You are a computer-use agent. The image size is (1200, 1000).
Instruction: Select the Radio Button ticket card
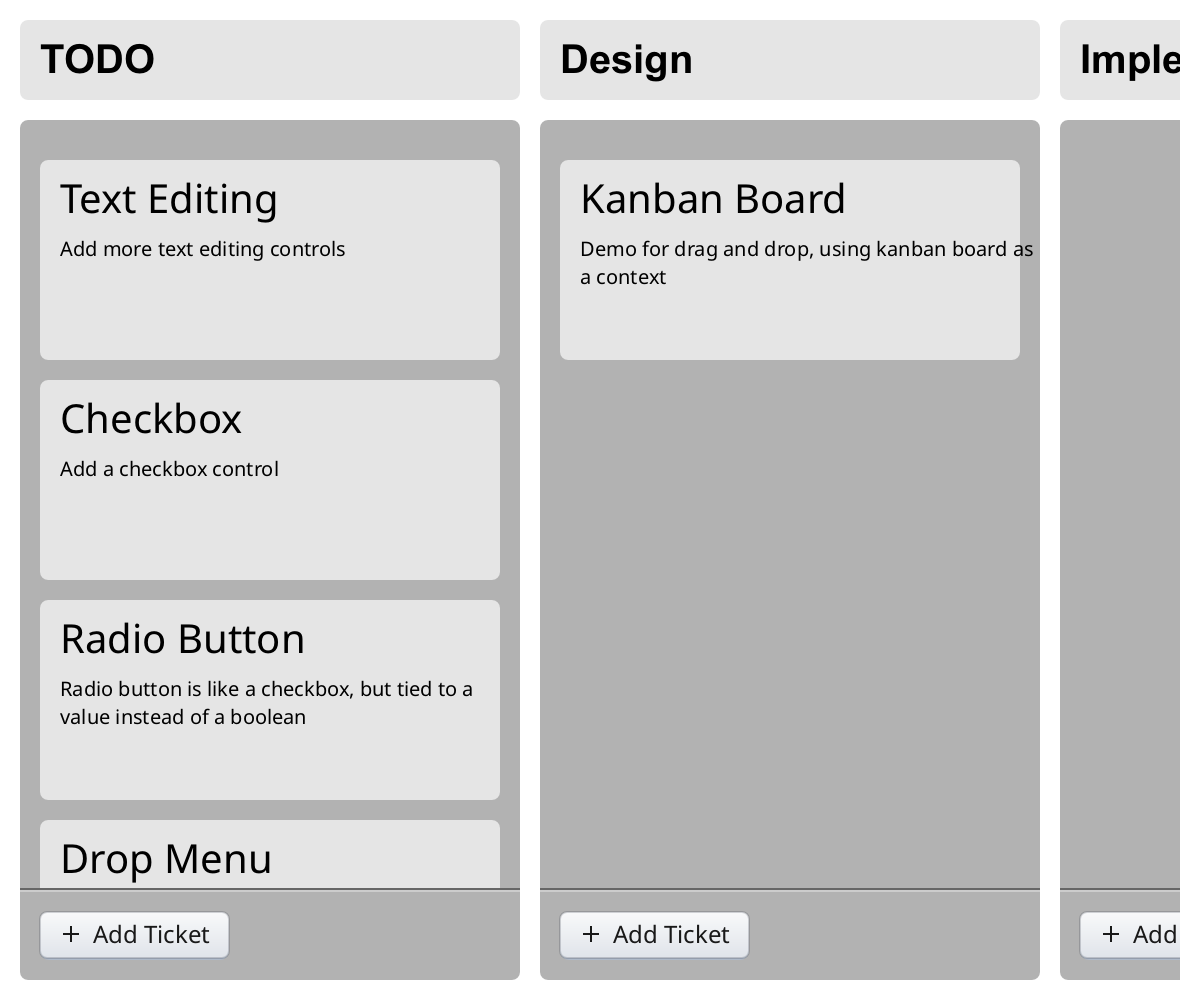[x=270, y=700]
